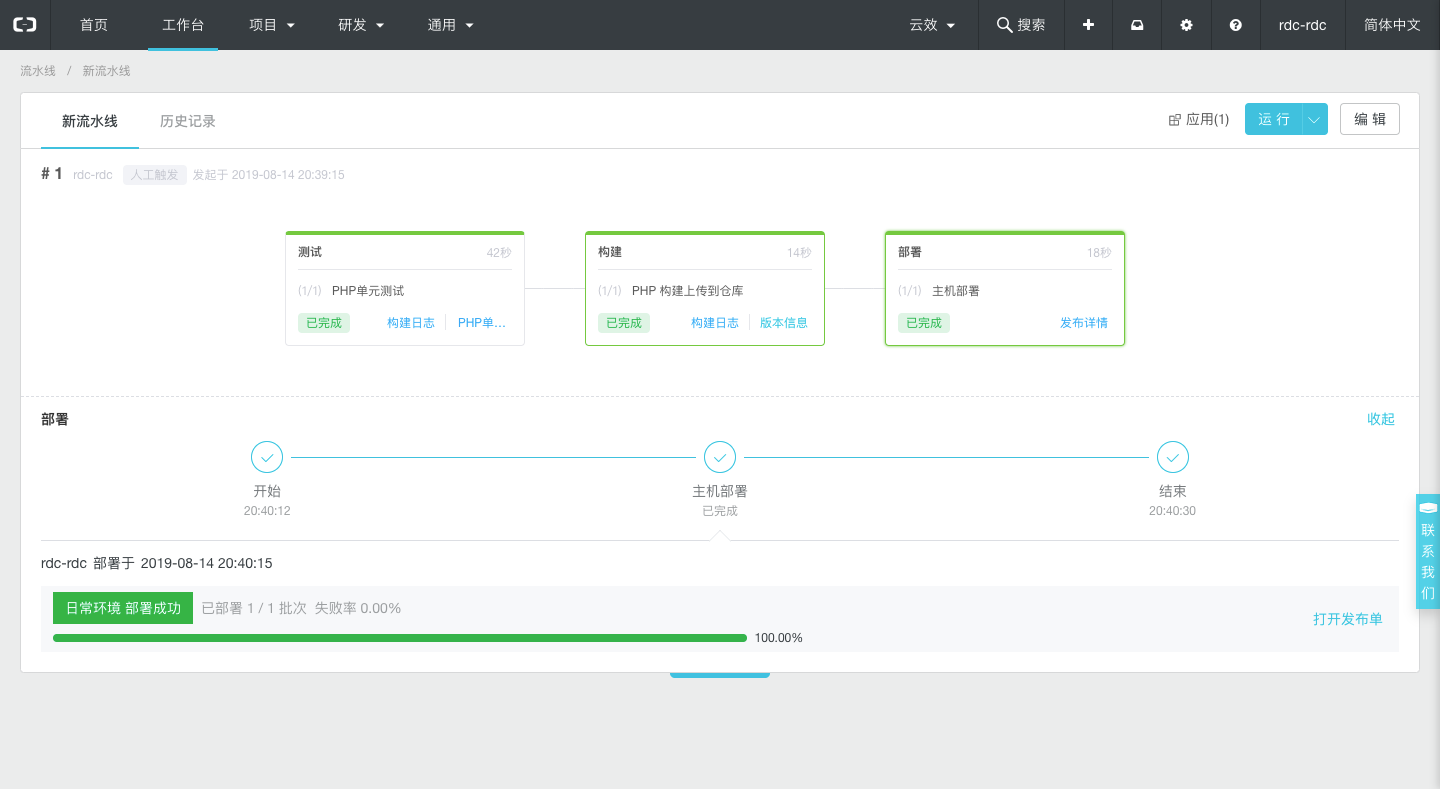The width and height of the screenshot is (1440, 789).
Task: Open 构建日志 in the 测试 card
Action: (411, 323)
